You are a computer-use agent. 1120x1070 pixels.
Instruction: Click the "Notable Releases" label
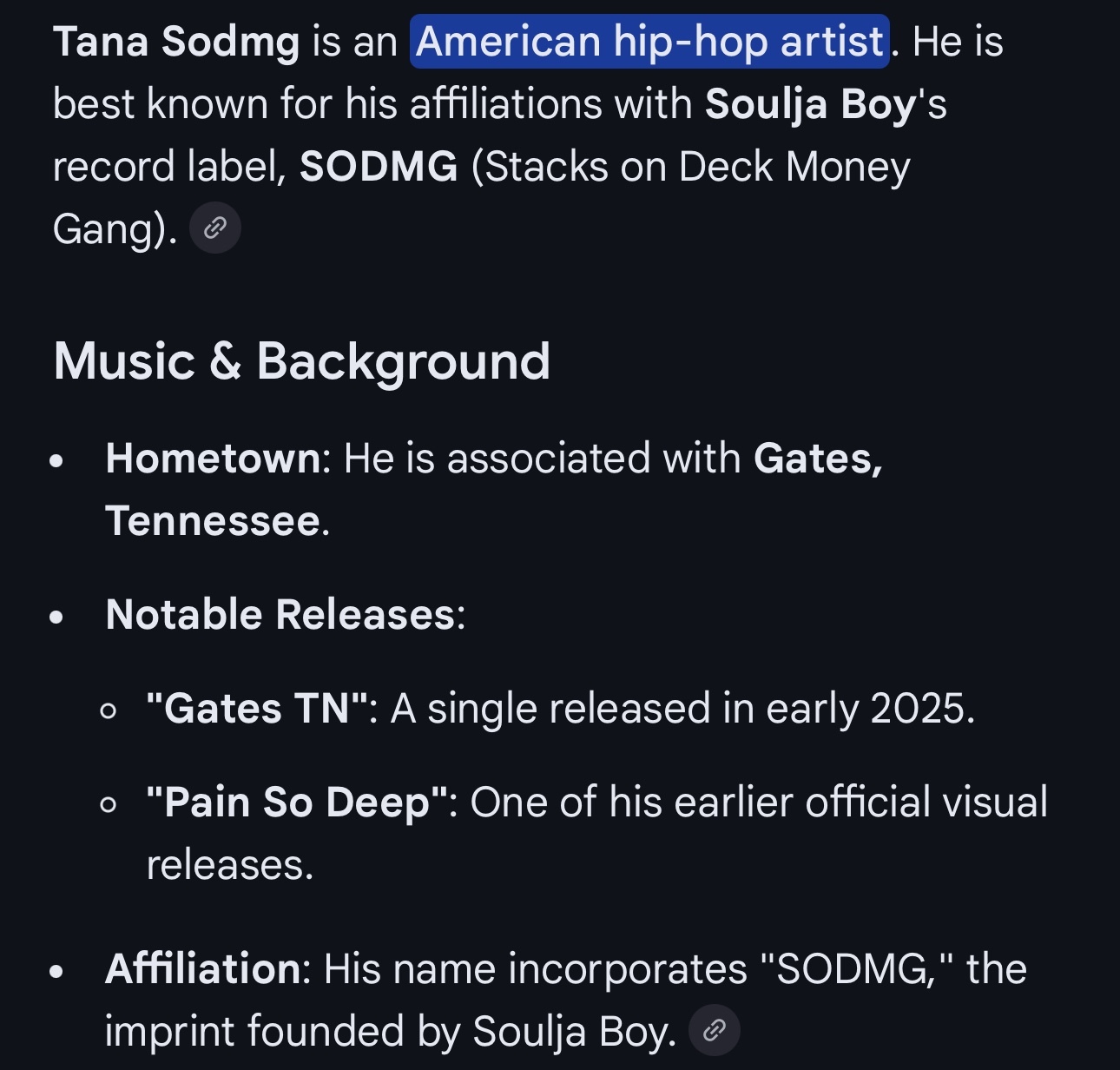point(280,615)
